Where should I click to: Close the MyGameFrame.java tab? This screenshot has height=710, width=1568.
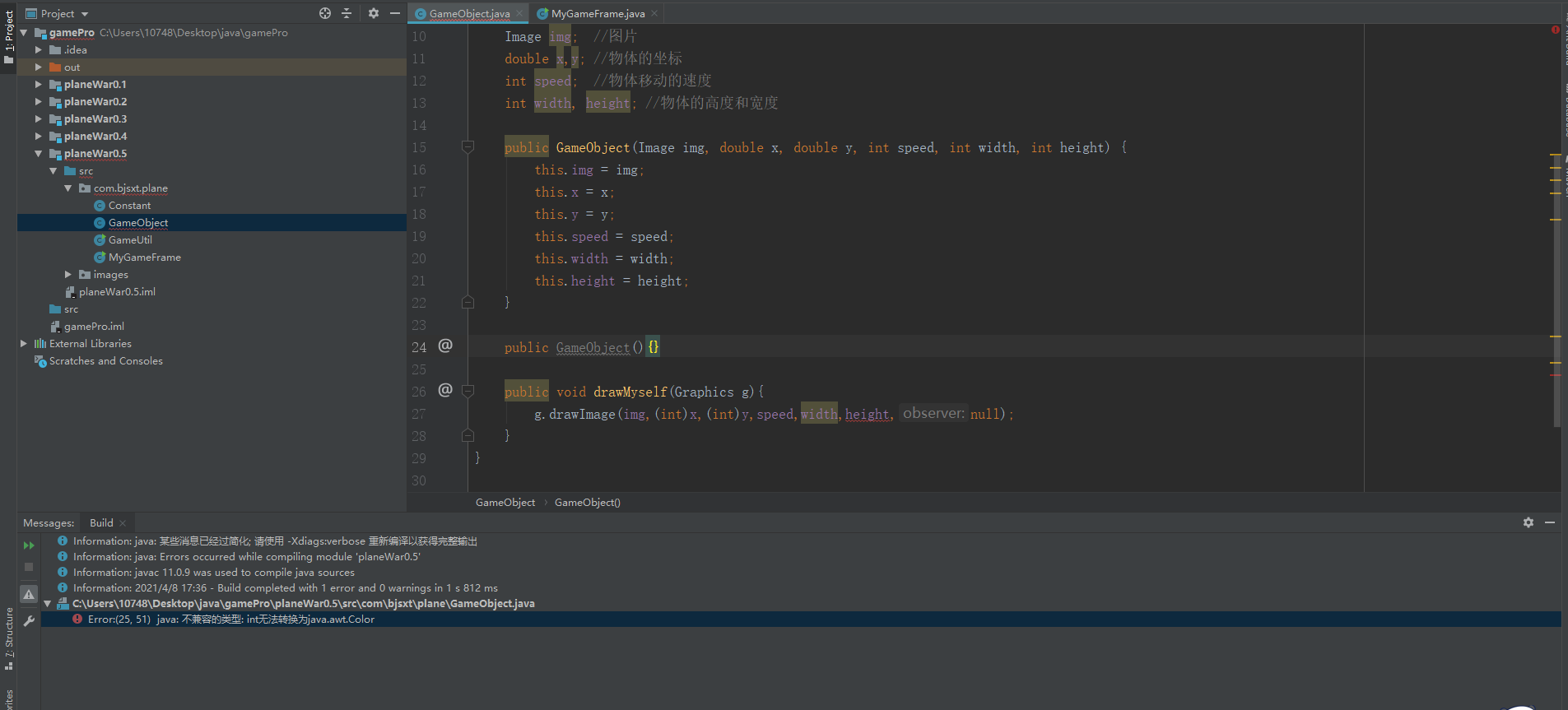[654, 13]
